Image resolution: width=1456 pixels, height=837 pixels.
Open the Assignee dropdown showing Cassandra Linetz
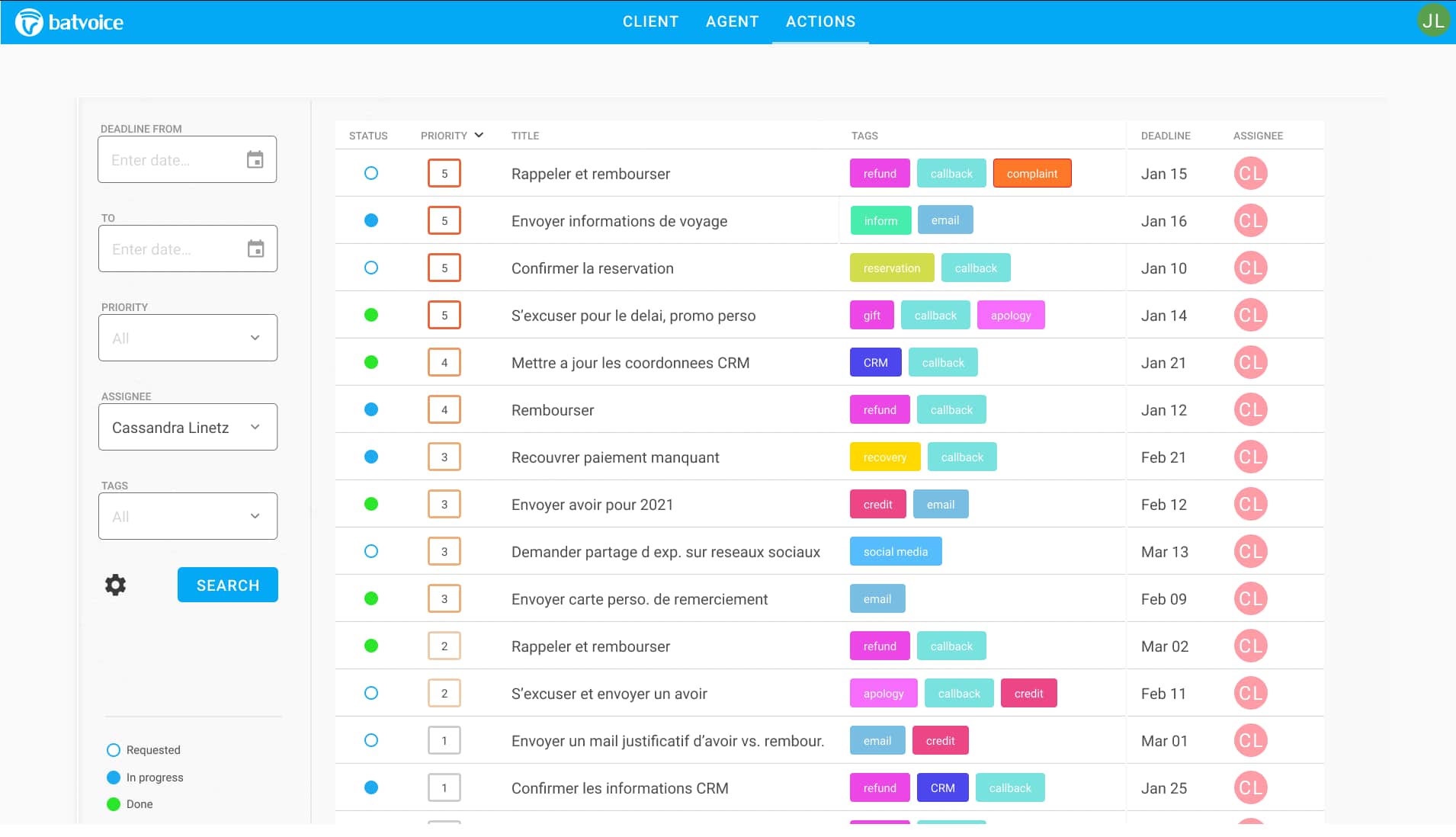tap(188, 427)
